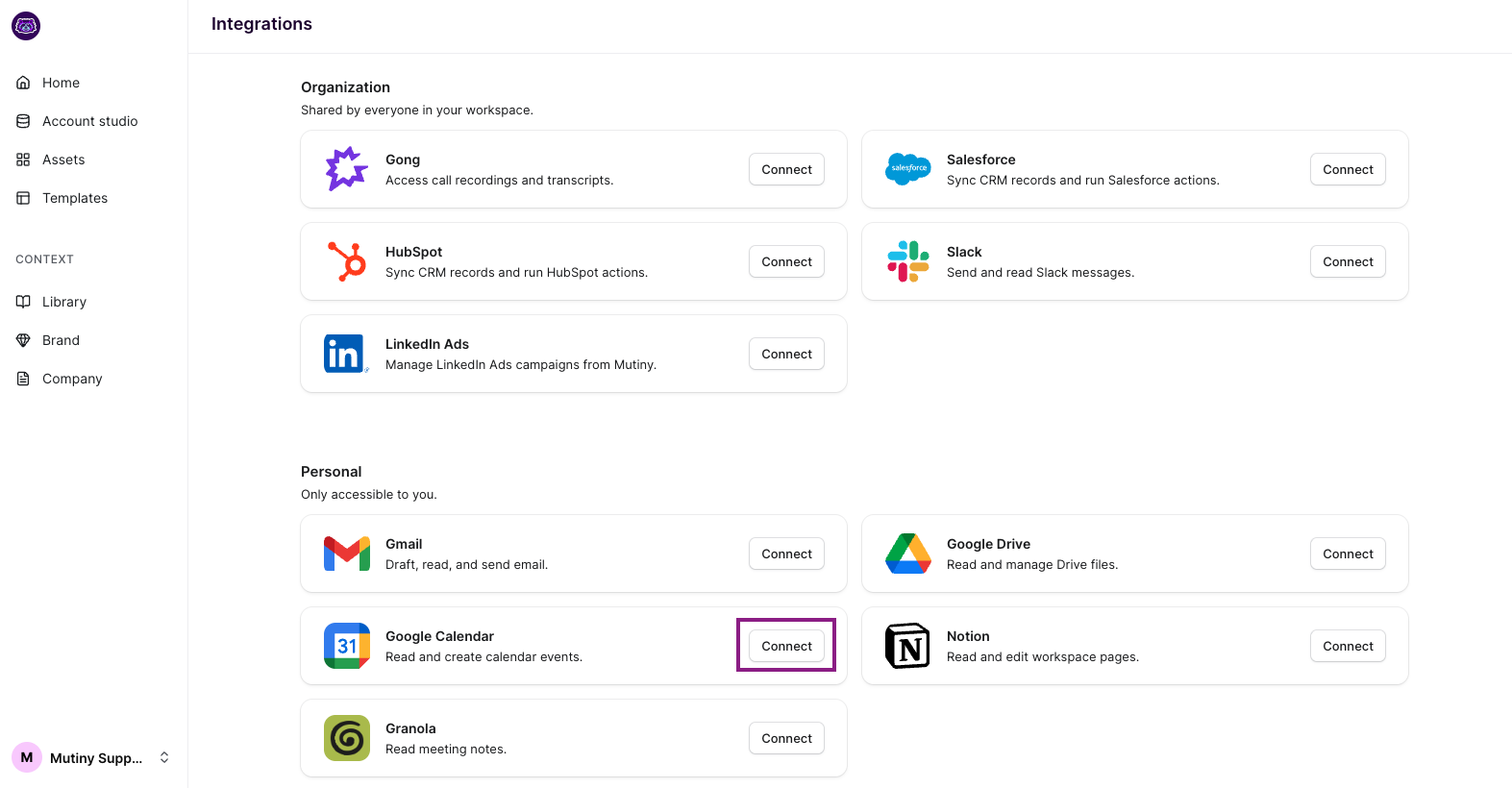
Task: Click the Brand diamond icon
Action: click(23, 340)
